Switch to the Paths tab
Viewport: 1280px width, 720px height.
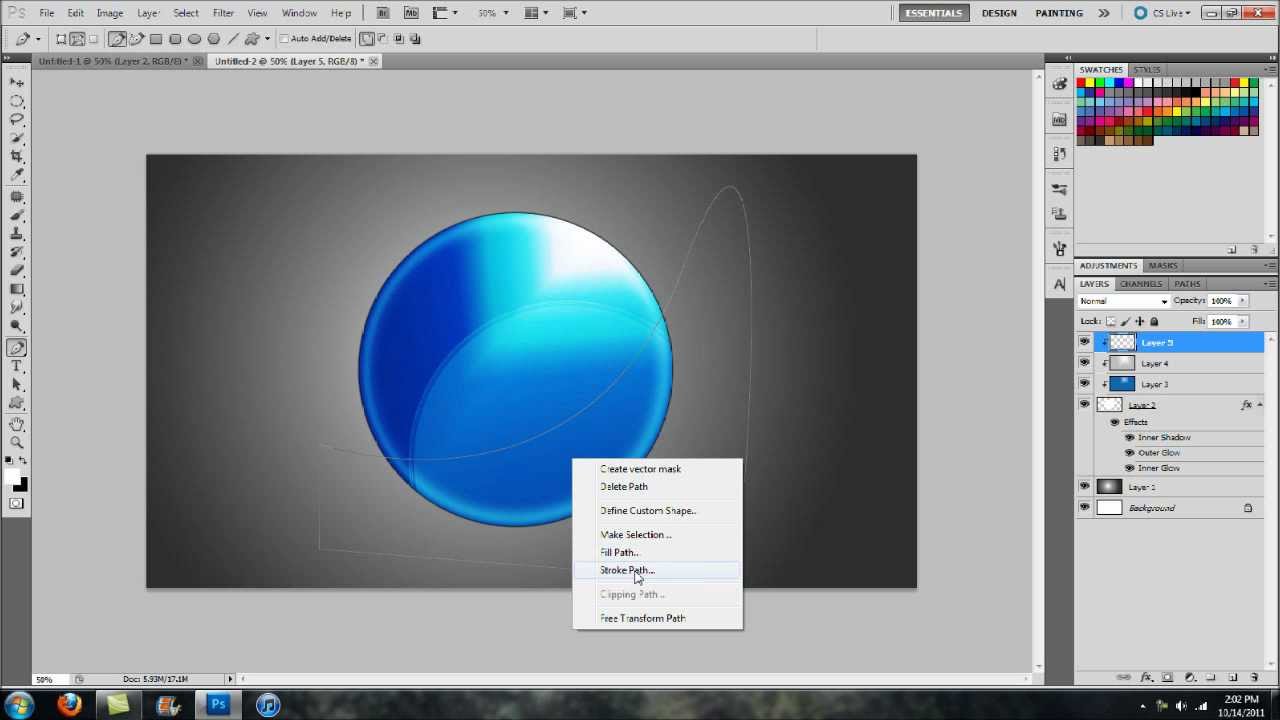pos(1187,284)
